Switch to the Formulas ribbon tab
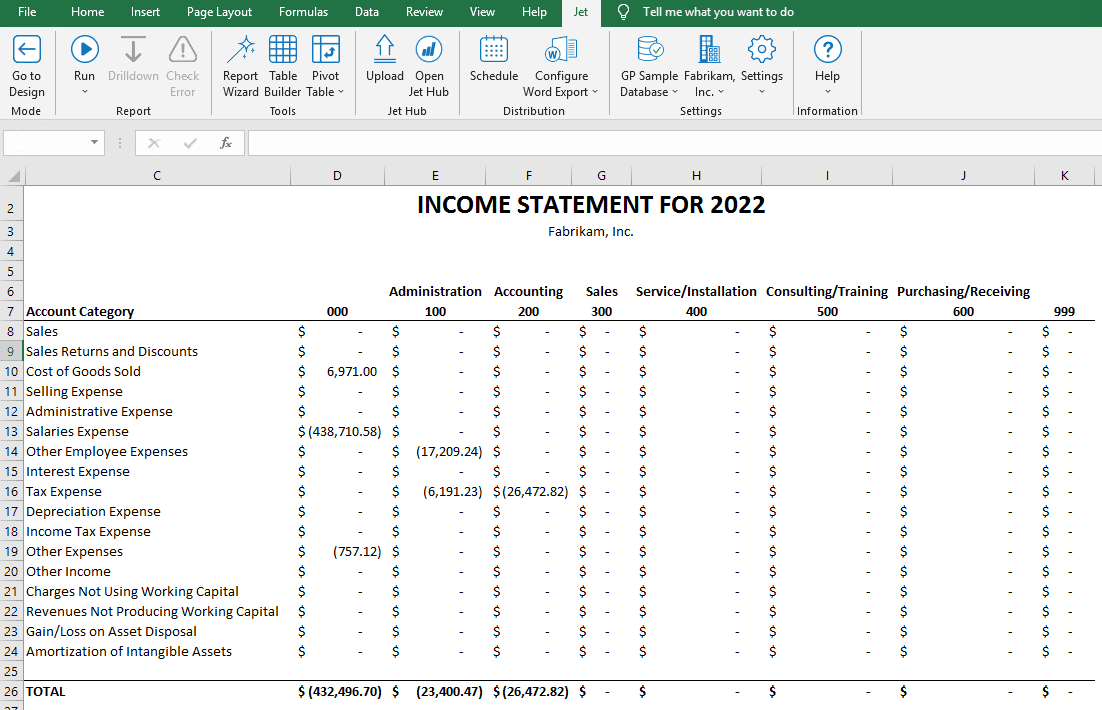The height and width of the screenshot is (710, 1102). [x=303, y=12]
